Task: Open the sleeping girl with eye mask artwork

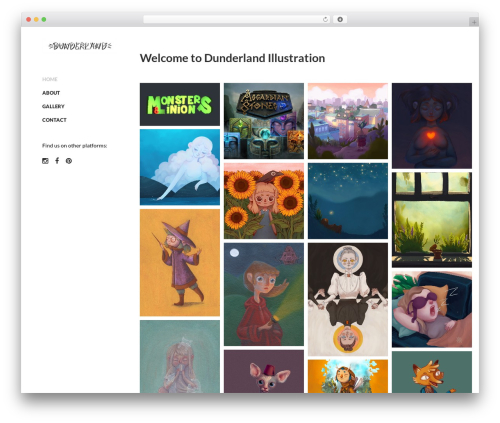Action: tap(432, 309)
